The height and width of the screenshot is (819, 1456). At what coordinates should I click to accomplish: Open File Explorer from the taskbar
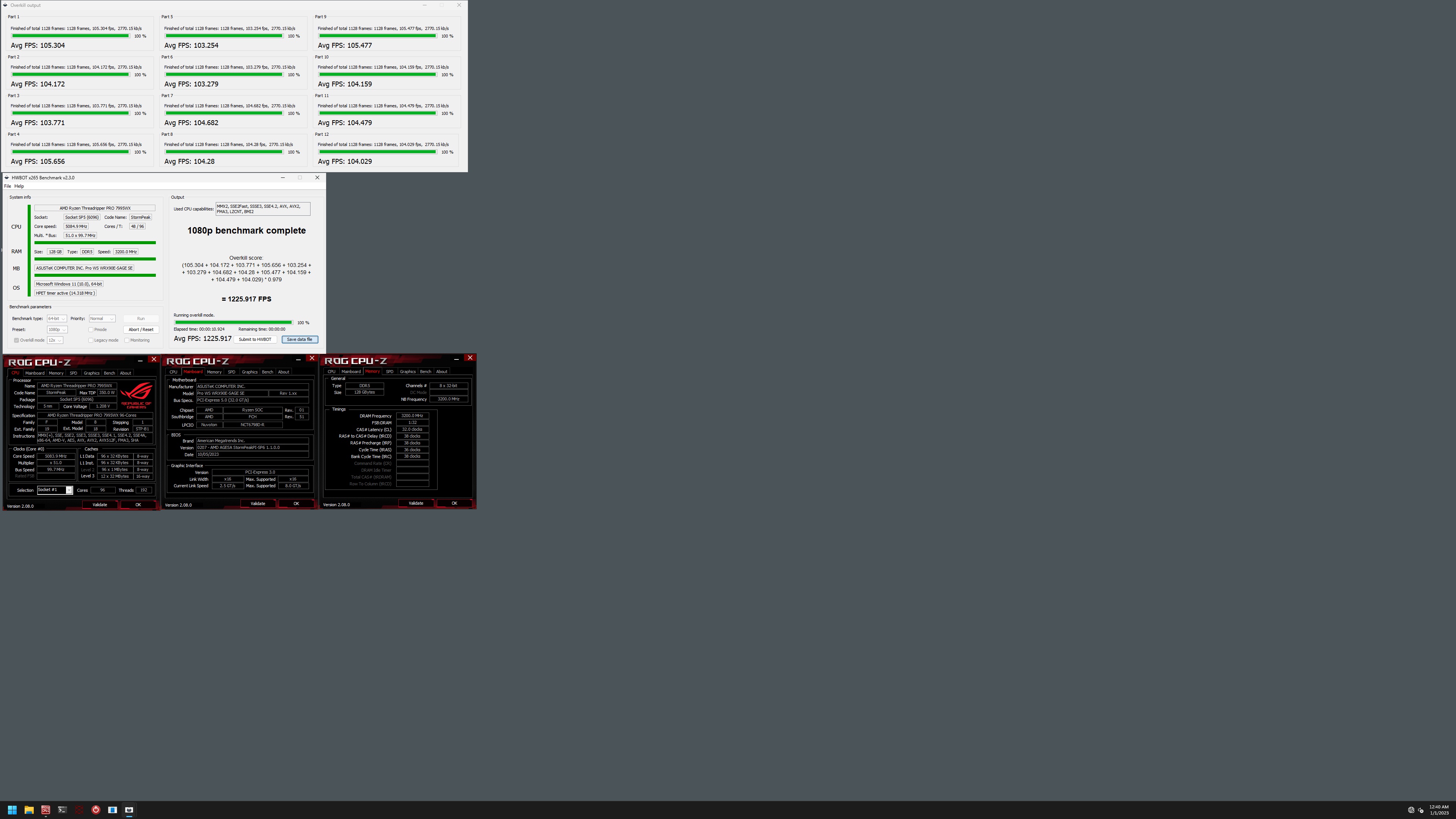(x=29, y=810)
